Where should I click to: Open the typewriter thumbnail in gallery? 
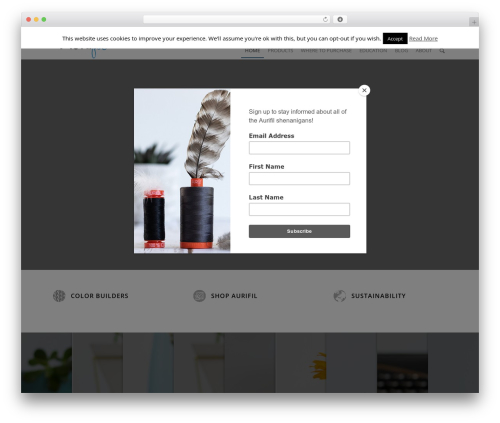pyautogui.click(x=402, y=363)
